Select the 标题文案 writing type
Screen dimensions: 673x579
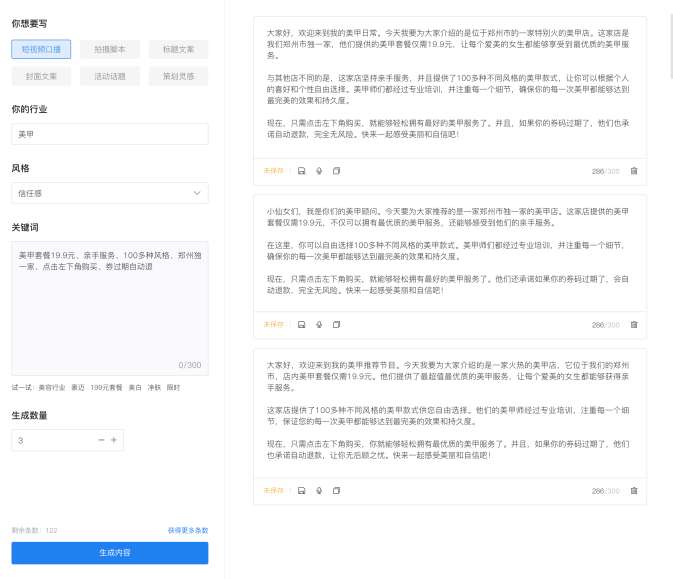point(179,49)
